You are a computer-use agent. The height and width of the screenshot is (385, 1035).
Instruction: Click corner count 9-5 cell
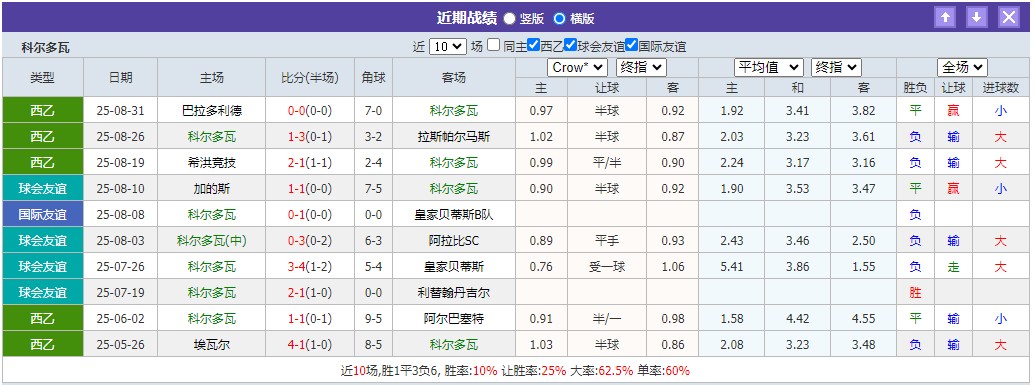click(x=374, y=318)
